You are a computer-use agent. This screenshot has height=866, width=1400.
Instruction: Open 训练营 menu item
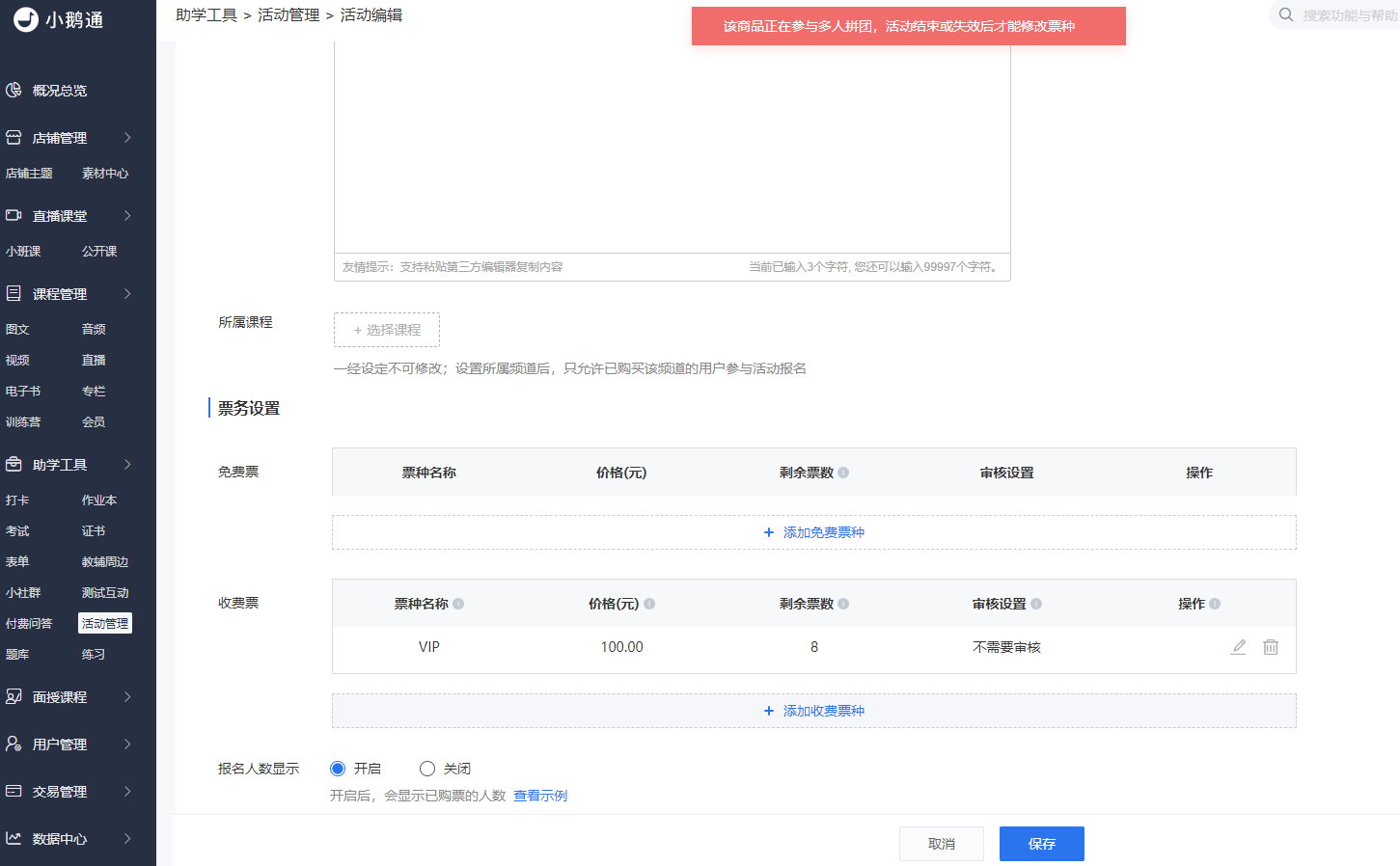[23, 421]
